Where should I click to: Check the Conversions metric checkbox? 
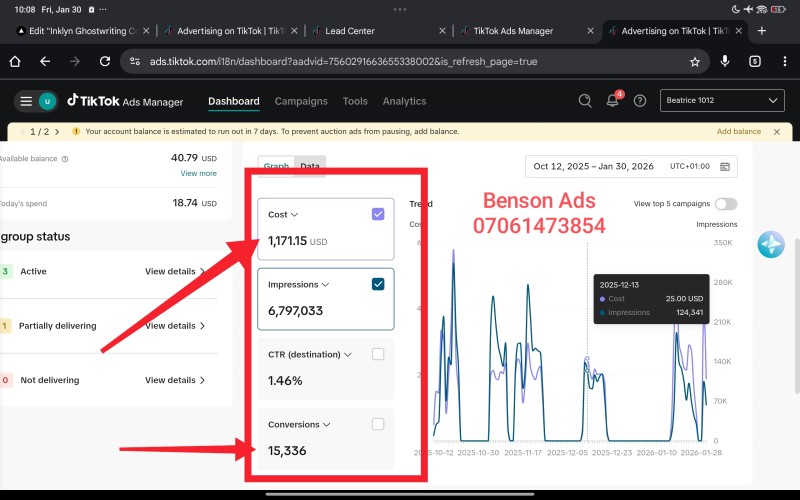click(x=378, y=424)
